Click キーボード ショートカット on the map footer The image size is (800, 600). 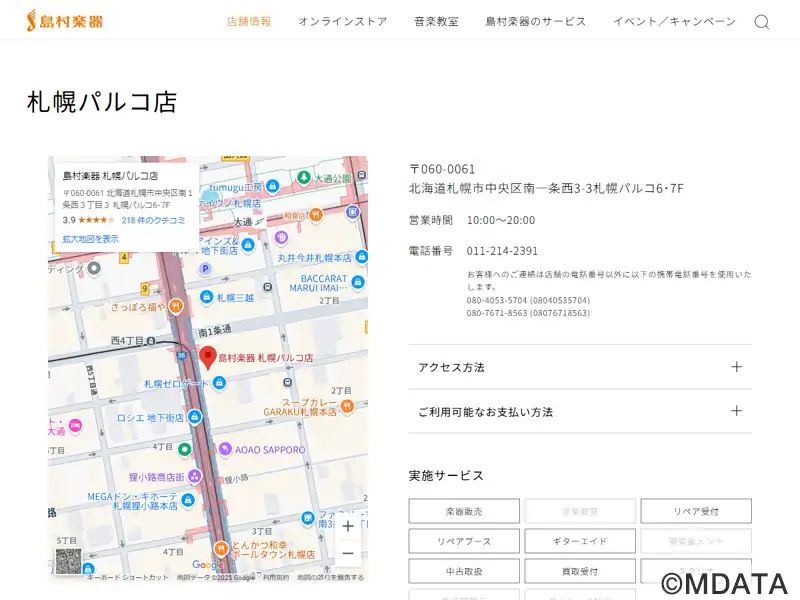pos(128,578)
